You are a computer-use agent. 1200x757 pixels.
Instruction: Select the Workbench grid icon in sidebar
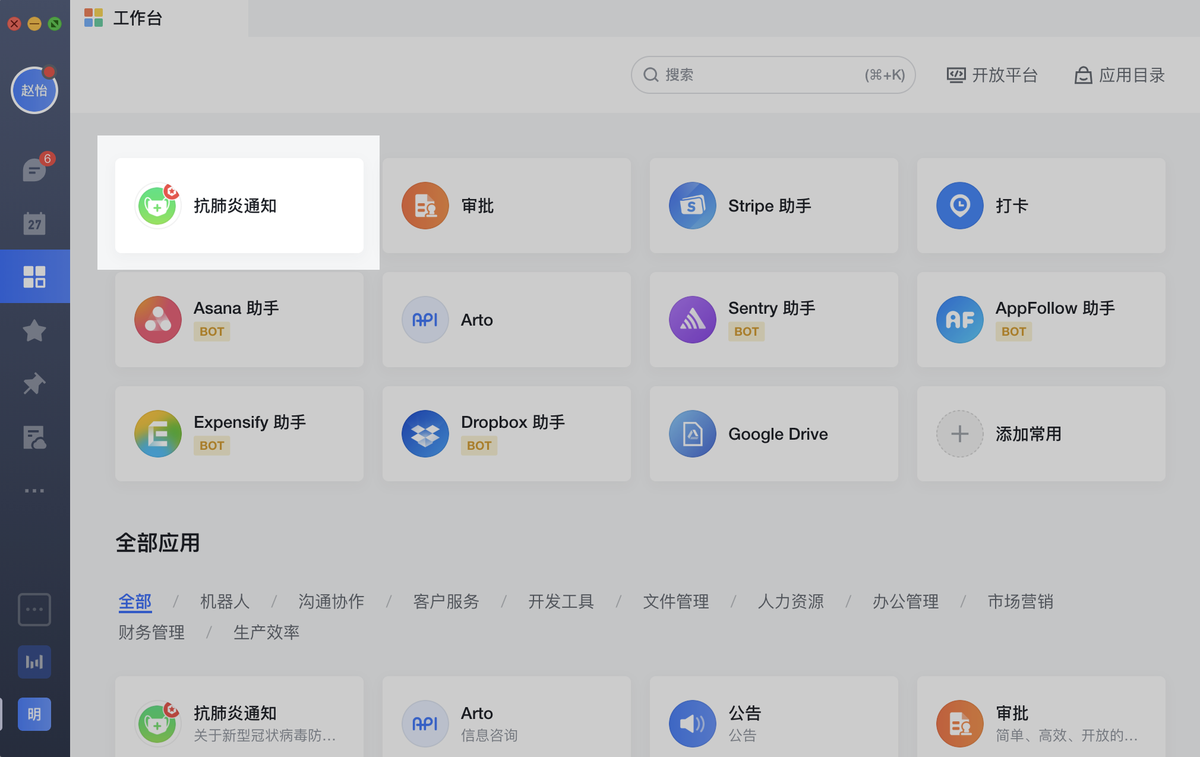(34, 276)
